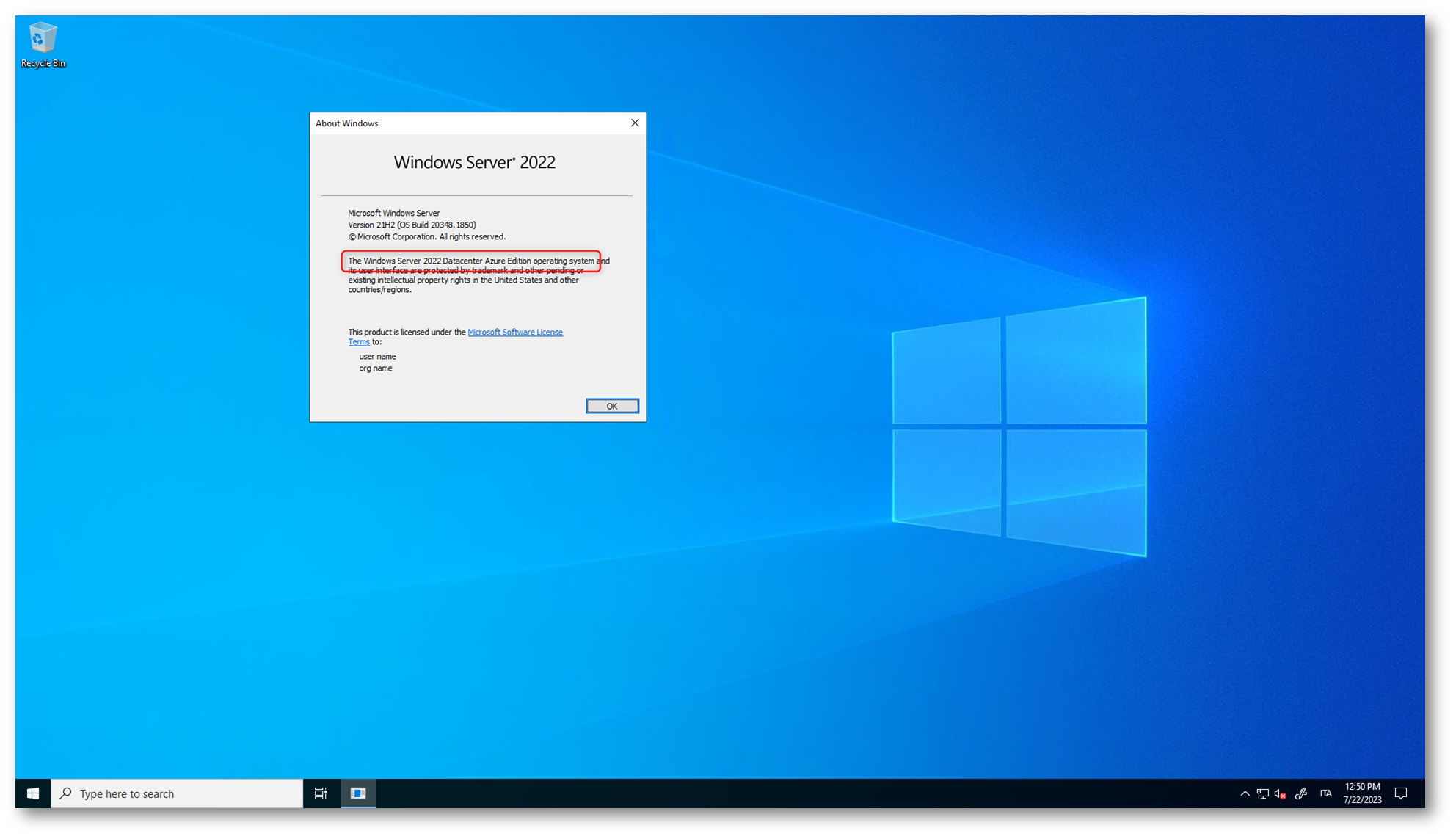Click the About Windows title bar text
1456x839 pixels.
[x=347, y=123]
